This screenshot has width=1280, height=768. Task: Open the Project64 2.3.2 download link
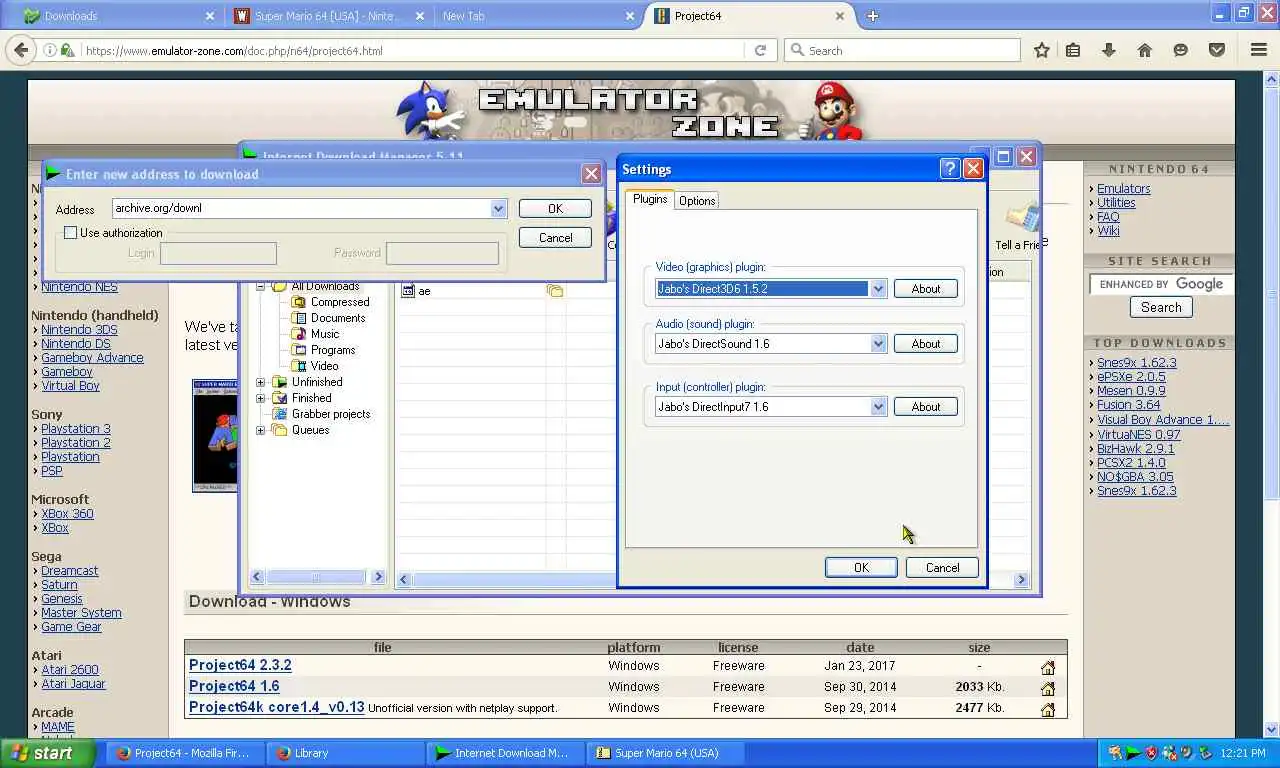tap(240, 665)
